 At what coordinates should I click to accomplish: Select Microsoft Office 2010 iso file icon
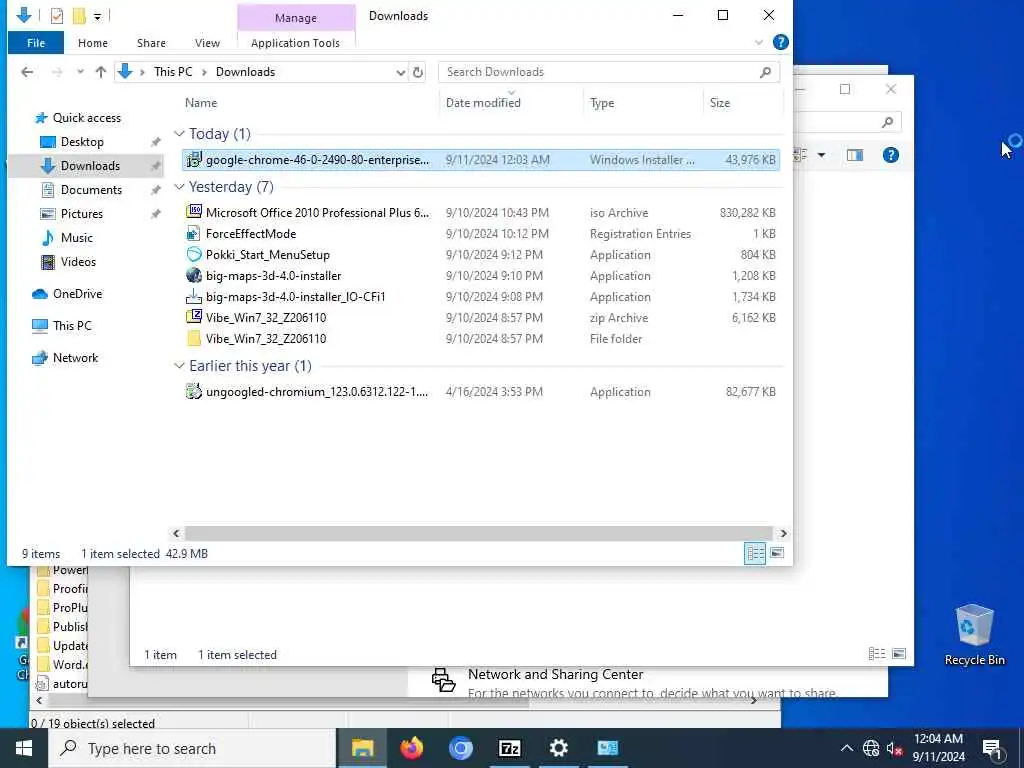click(193, 212)
